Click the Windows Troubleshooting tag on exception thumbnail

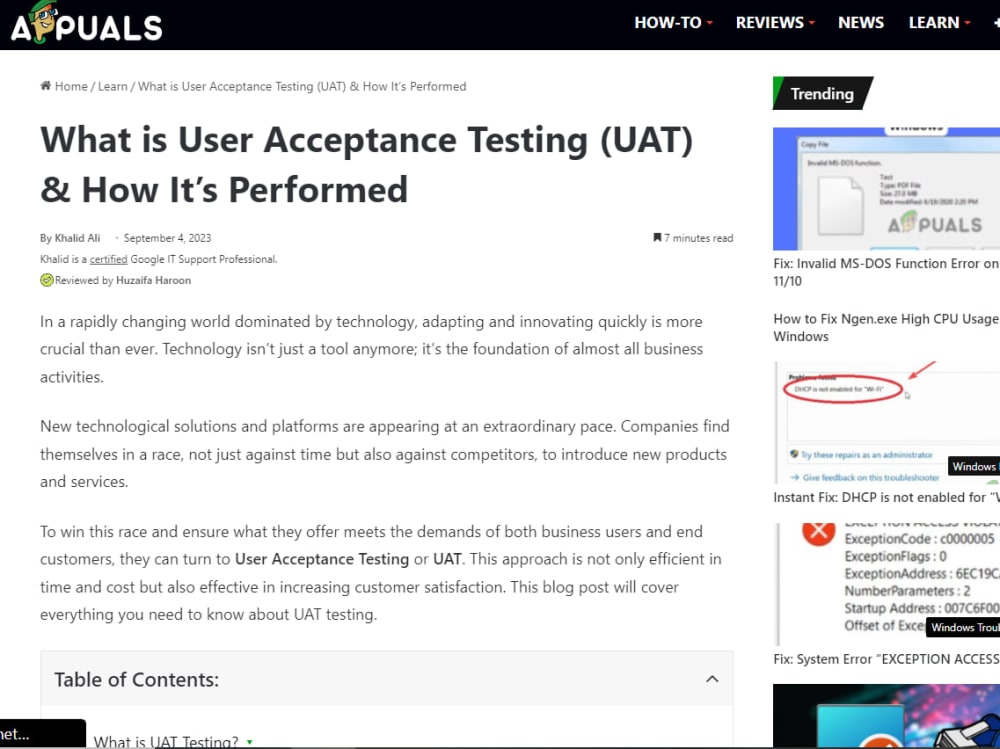pyautogui.click(x=963, y=627)
